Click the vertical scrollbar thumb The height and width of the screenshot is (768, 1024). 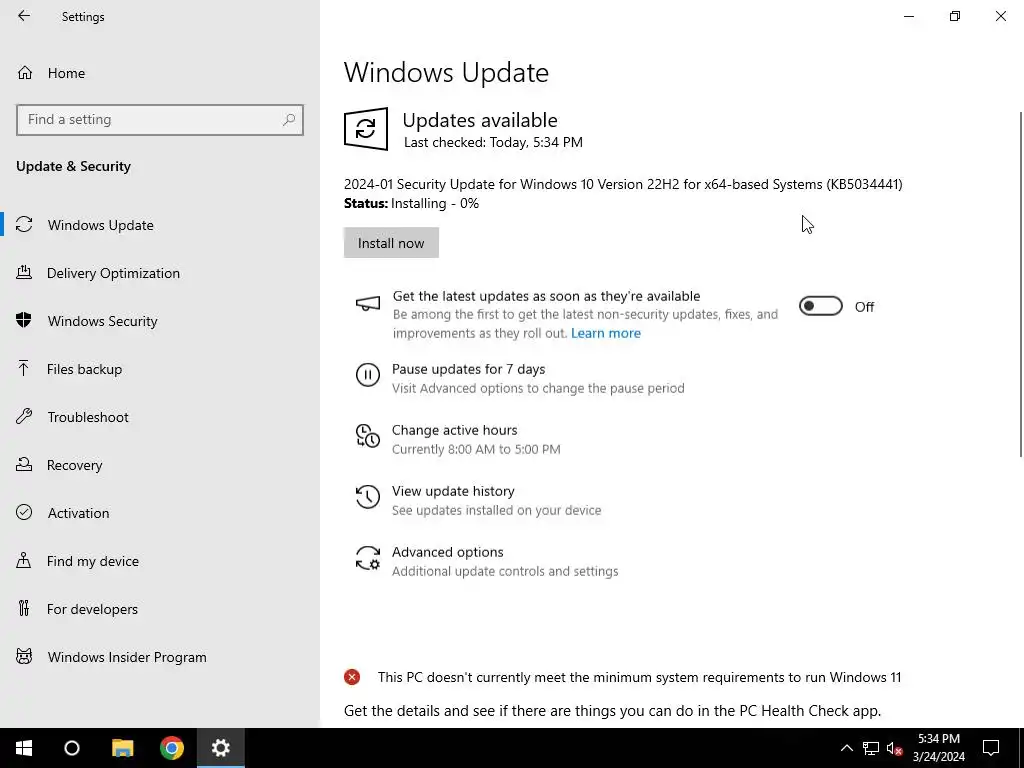(x=1021, y=284)
